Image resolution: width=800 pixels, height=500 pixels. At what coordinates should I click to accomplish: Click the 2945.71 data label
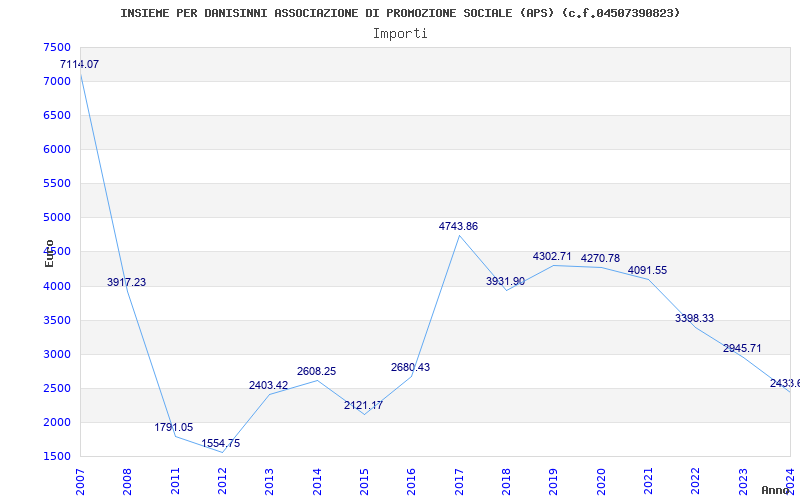(742, 348)
